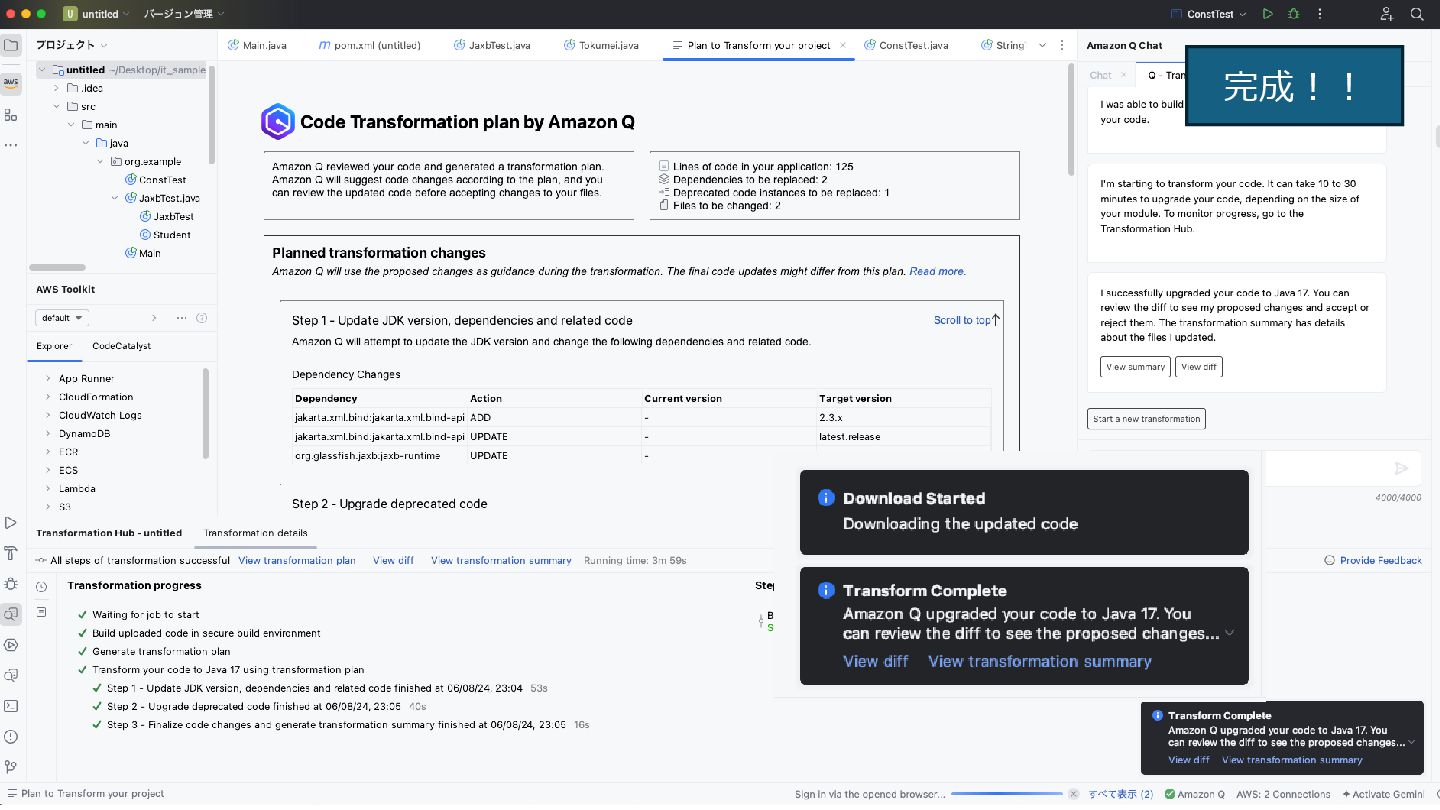
Task: Open the プロジェクト view dropdown
Action: (x=71, y=45)
